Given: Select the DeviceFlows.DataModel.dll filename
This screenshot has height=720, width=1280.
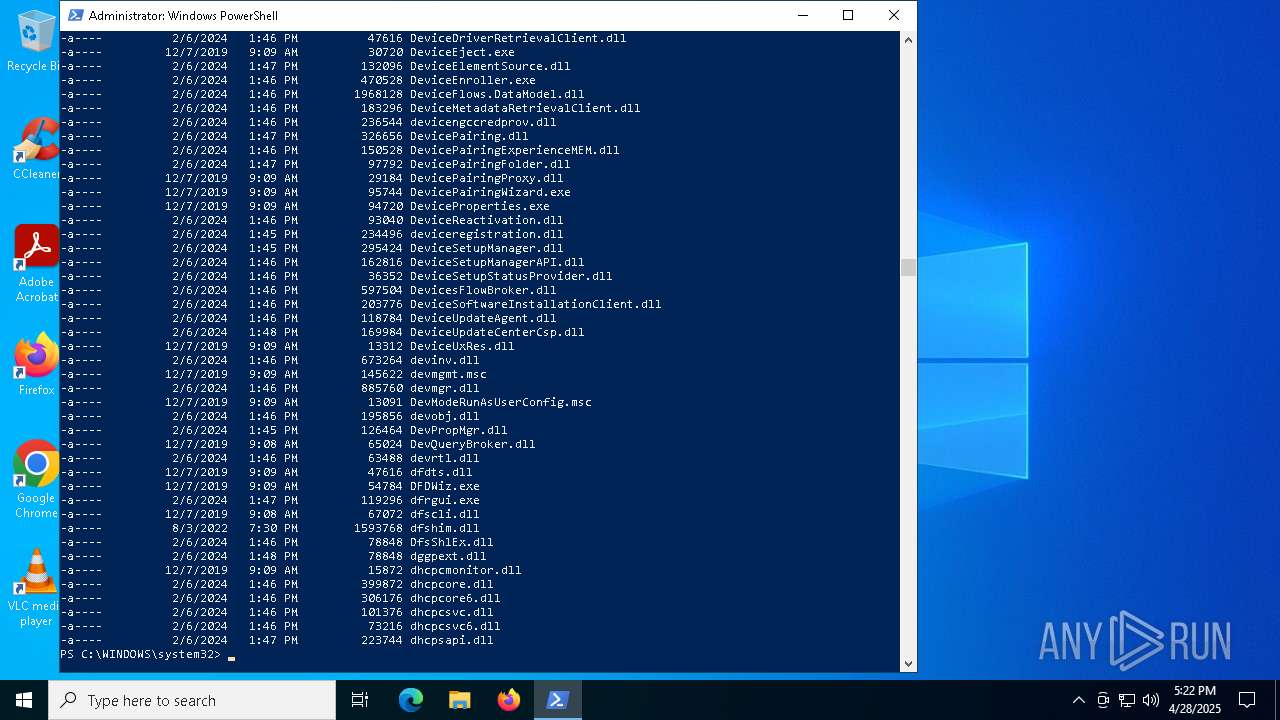Looking at the screenshot, I should coord(497,94).
